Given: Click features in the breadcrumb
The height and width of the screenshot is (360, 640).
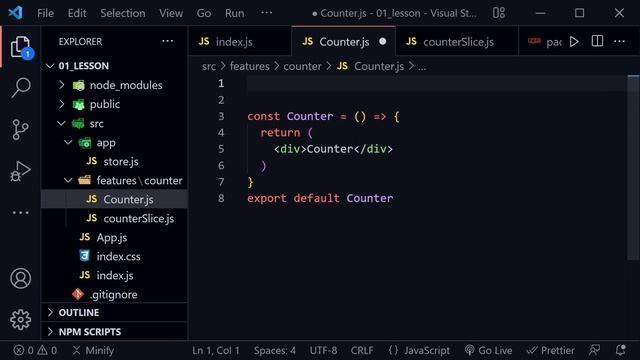Looking at the screenshot, I should coord(249,66).
